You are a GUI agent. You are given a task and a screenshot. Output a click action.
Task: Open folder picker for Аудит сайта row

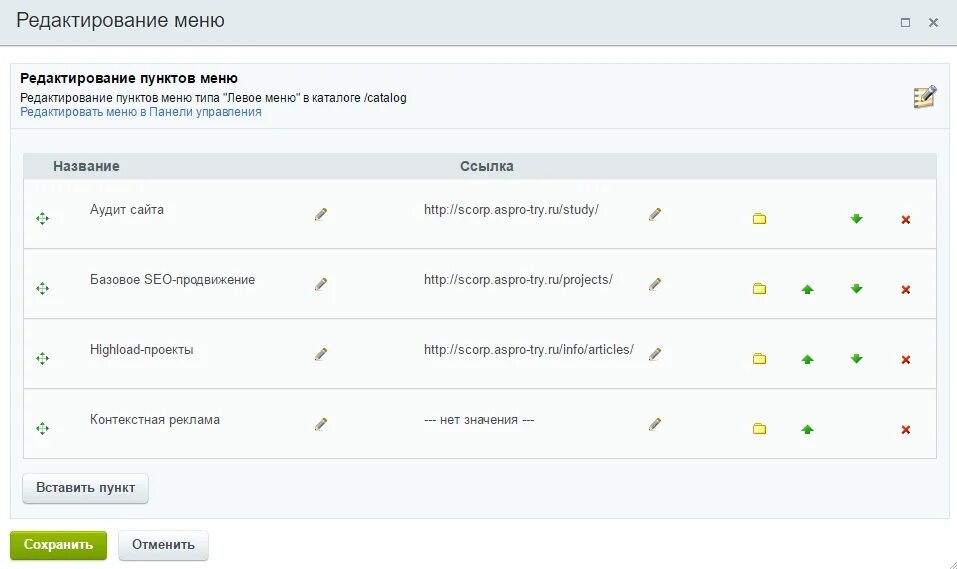[x=759, y=219]
